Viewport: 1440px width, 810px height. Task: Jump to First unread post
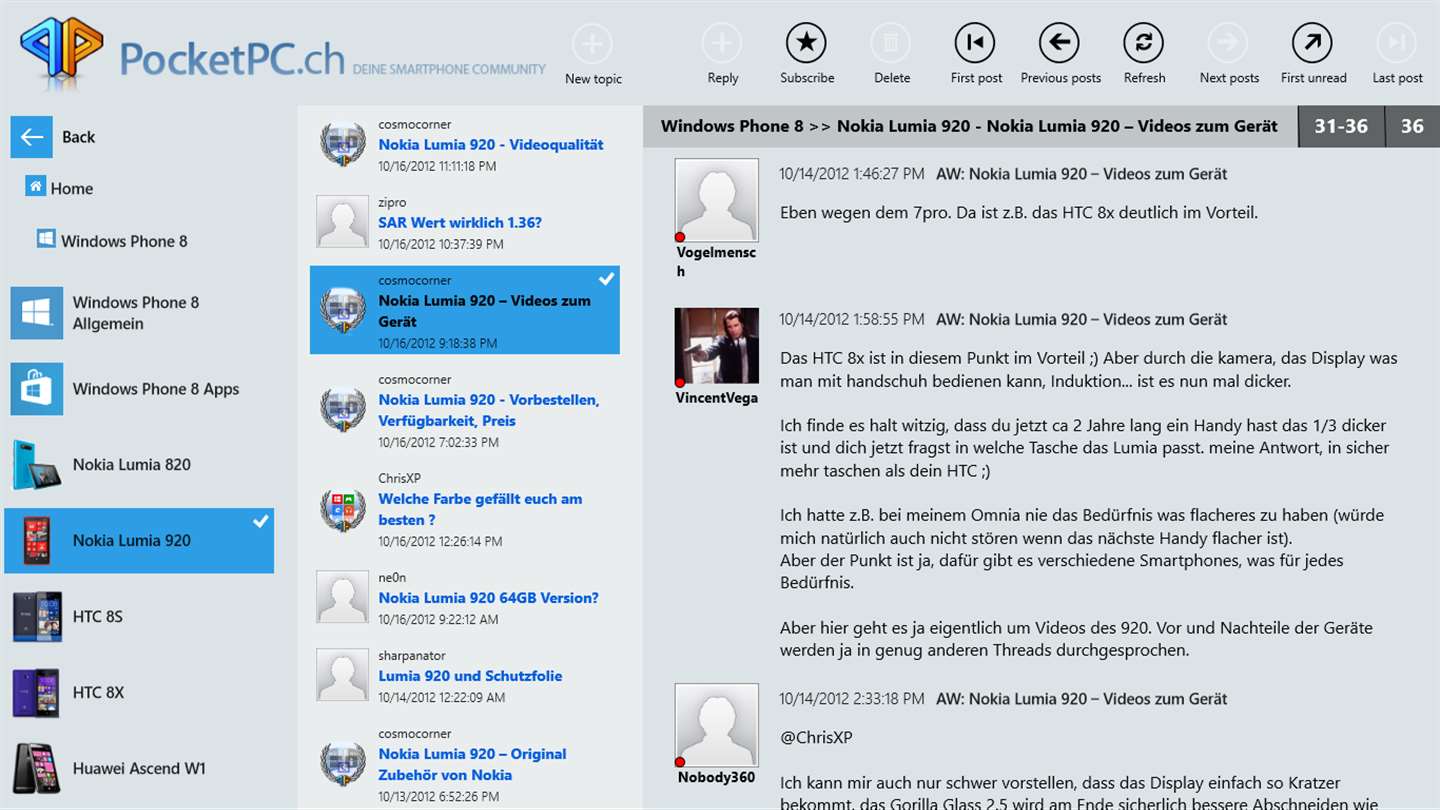(1313, 43)
